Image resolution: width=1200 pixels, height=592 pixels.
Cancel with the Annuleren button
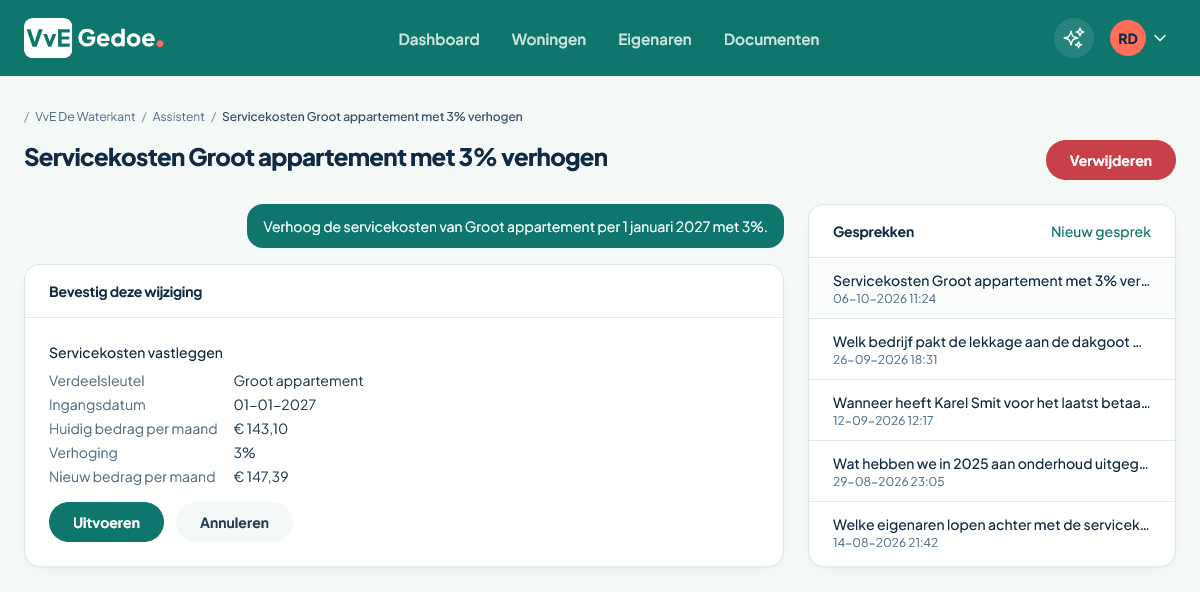tap(234, 522)
